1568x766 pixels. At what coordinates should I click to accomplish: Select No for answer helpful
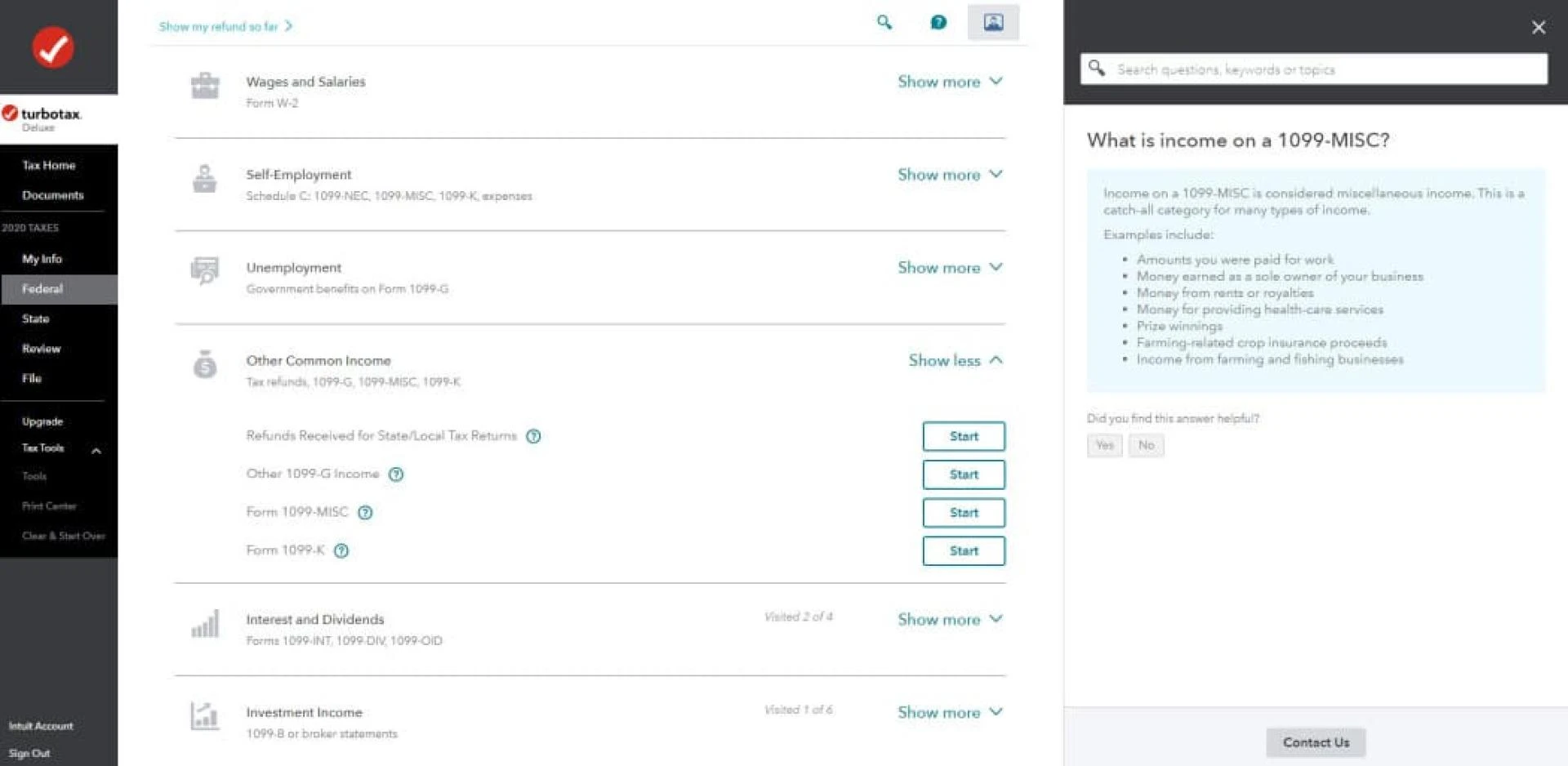[x=1146, y=445]
